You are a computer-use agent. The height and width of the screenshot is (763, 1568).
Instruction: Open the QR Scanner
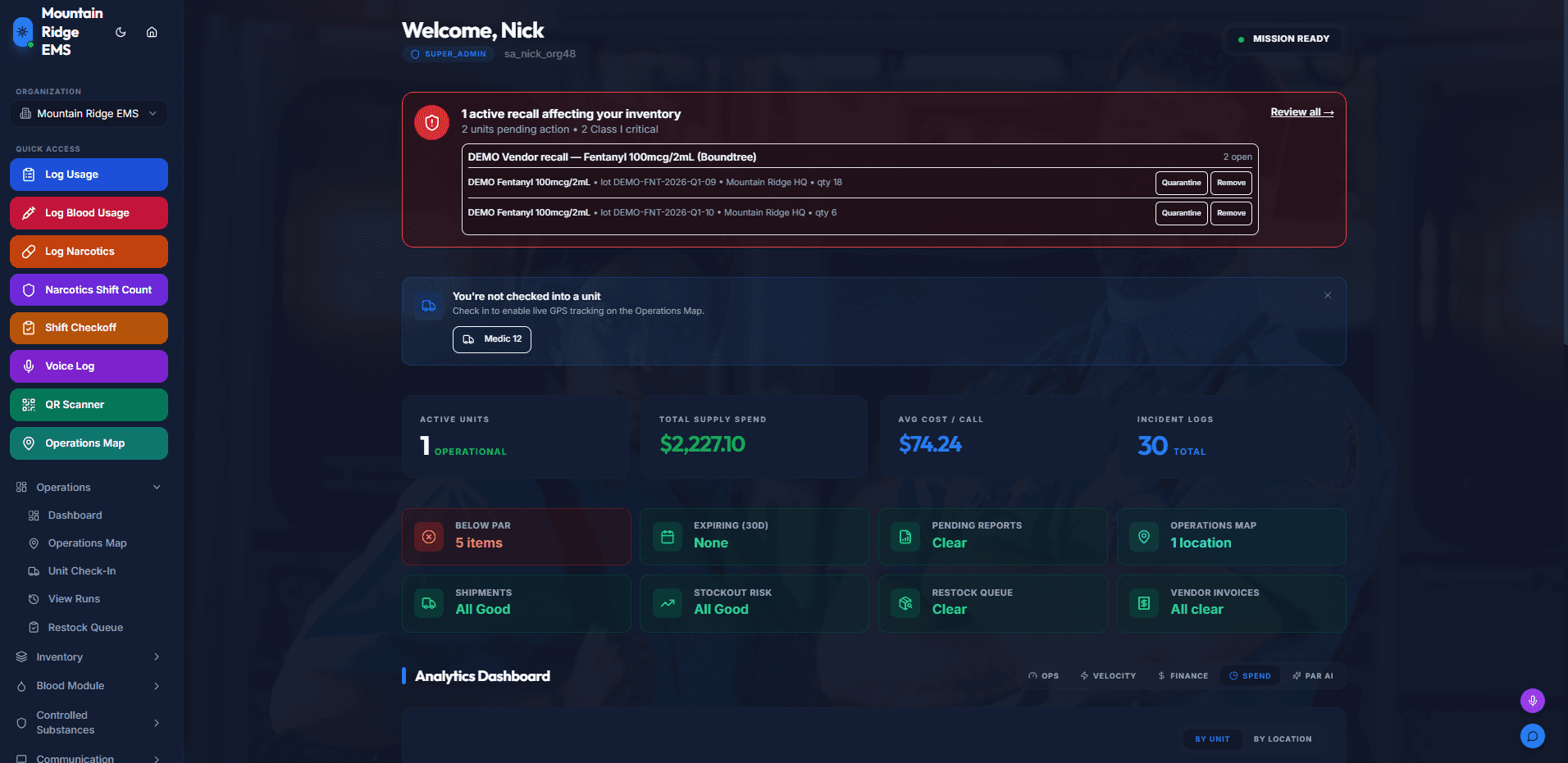click(x=89, y=405)
